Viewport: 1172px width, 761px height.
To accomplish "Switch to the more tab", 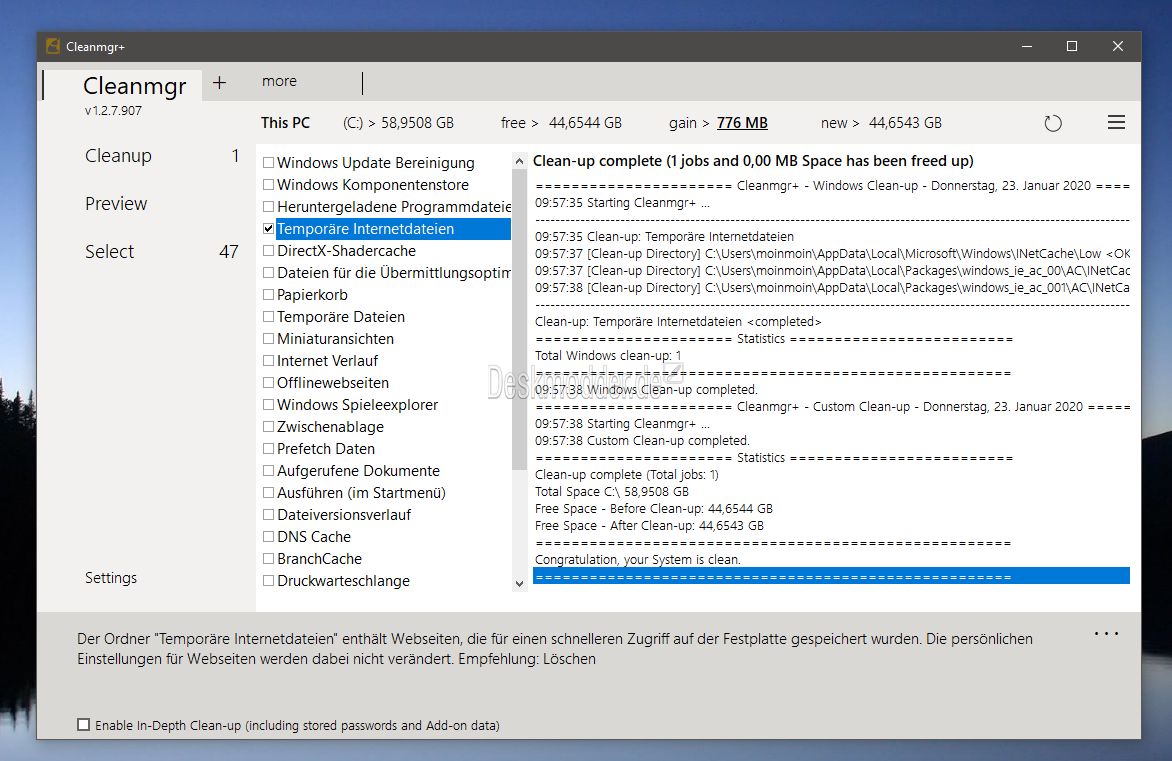I will (x=280, y=81).
